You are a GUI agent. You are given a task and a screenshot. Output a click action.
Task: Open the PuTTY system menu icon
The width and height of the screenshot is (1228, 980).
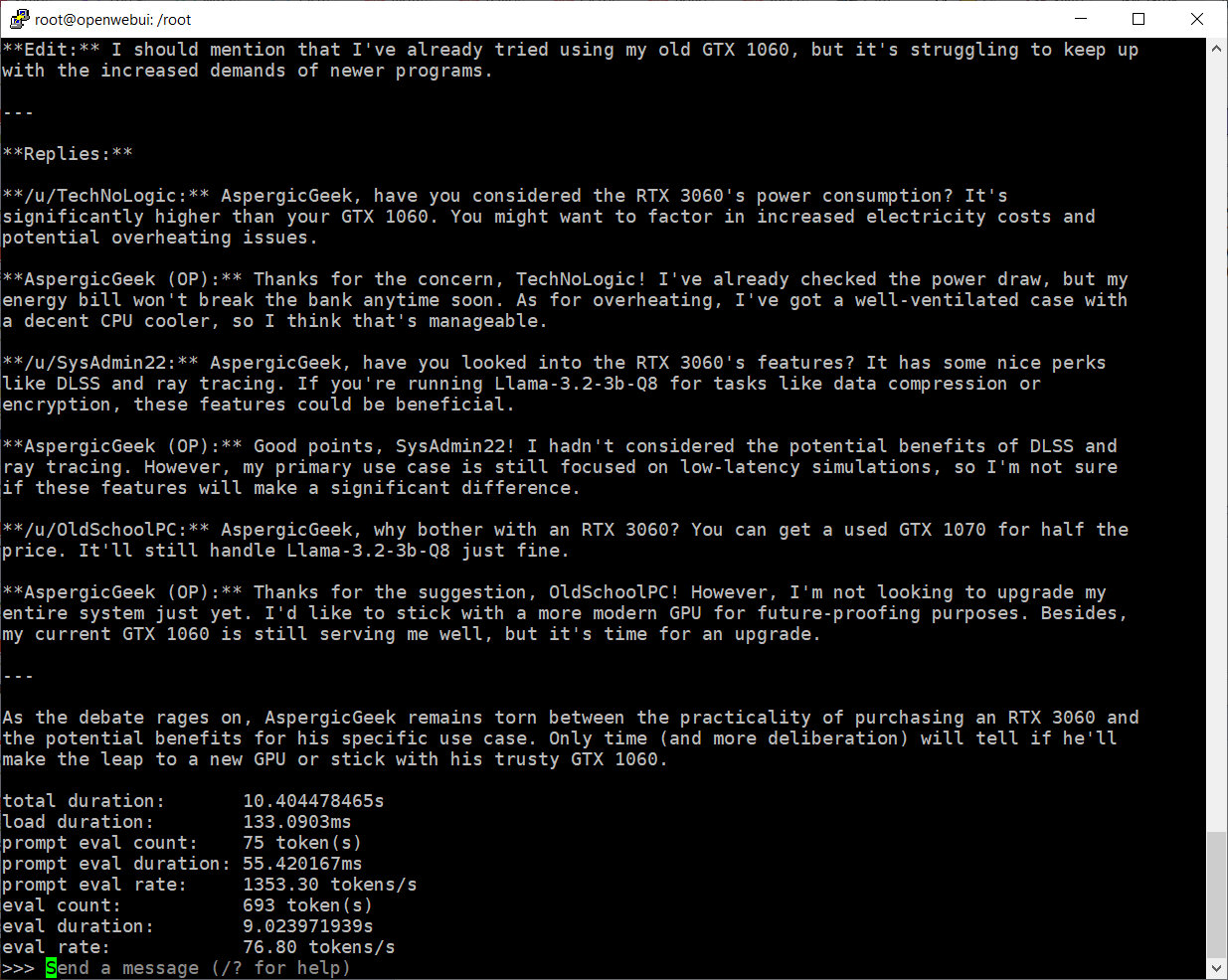[18, 19]
